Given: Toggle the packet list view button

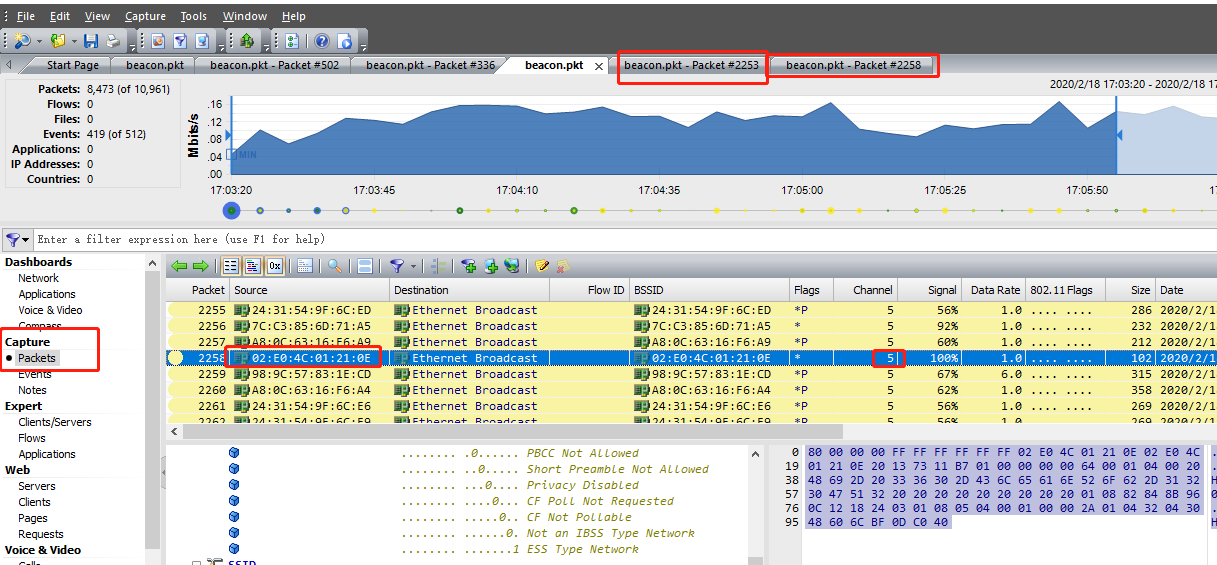Looking at the screenshot, I should click(x=230, y=266).
